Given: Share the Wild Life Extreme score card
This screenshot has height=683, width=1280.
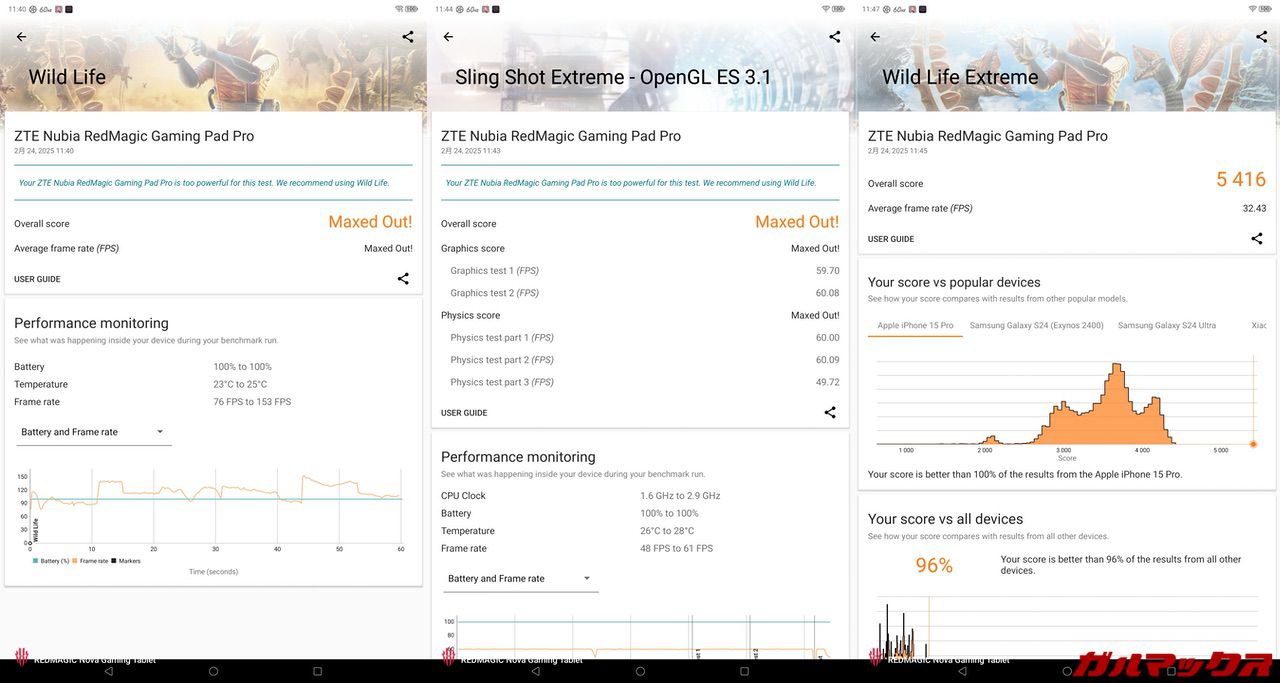Looking at the screenshot, I should point(1257,239).
